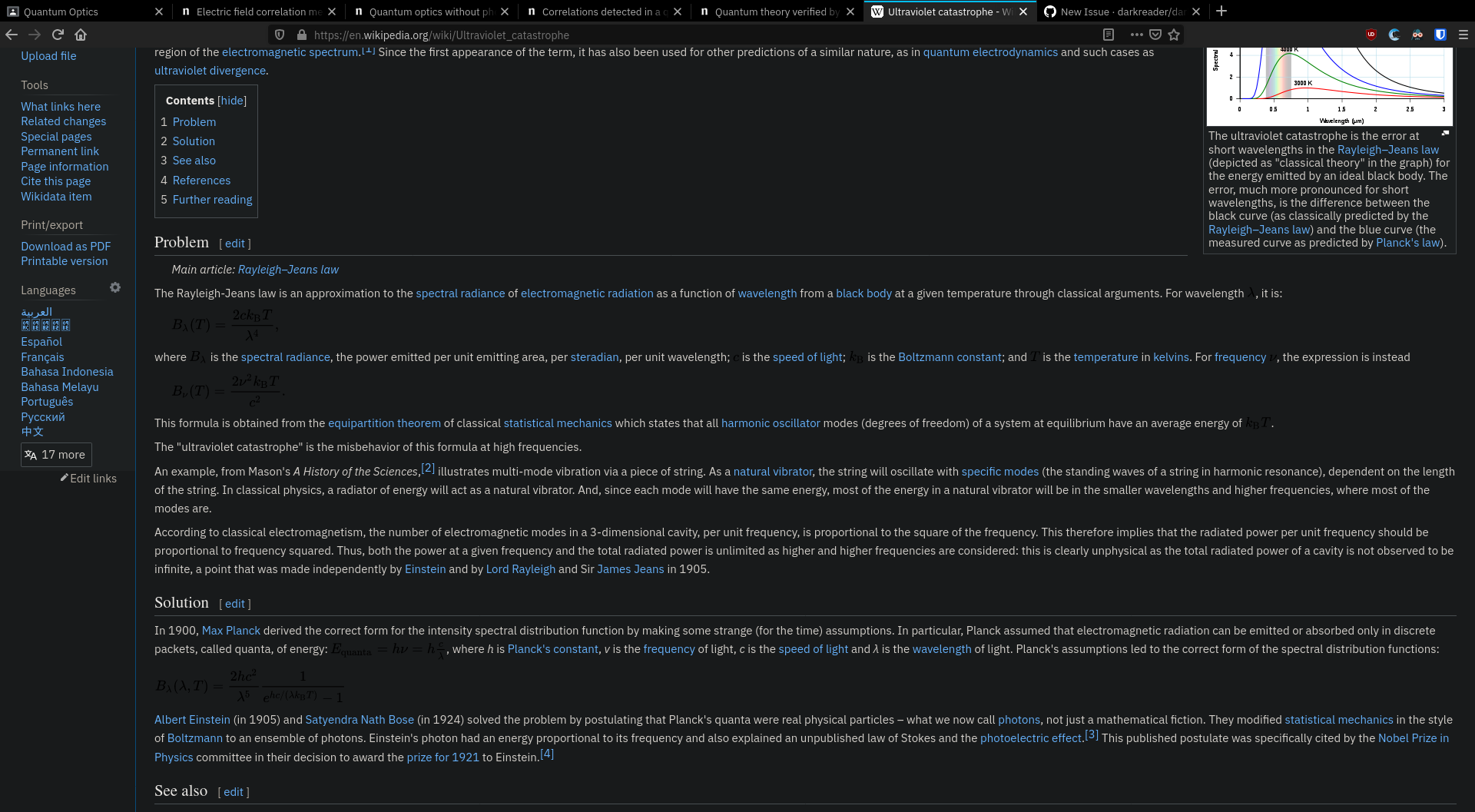1475x812 pixels.
Task: Edit the Problem section
Action: click(x=235, y=244)
